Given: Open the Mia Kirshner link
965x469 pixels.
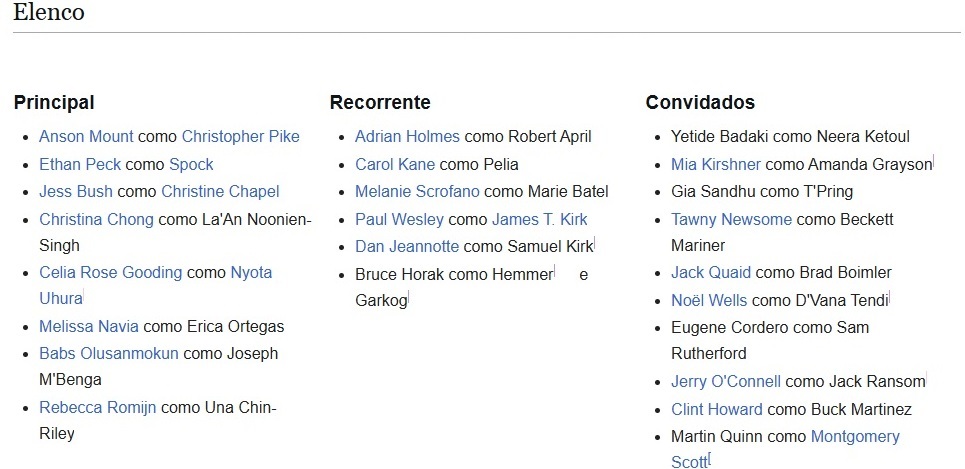Looking at the screenshot, I should (716, 165).
